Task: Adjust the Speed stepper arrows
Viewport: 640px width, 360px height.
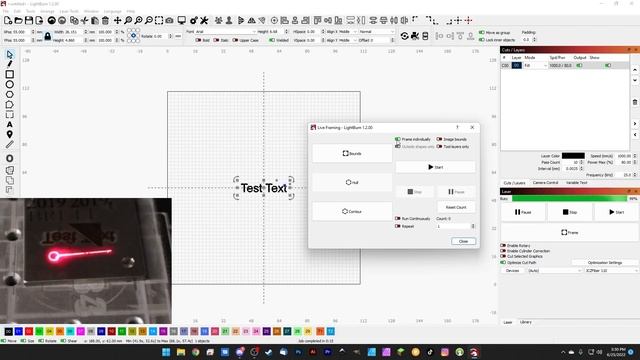Action: click(635, 156)
